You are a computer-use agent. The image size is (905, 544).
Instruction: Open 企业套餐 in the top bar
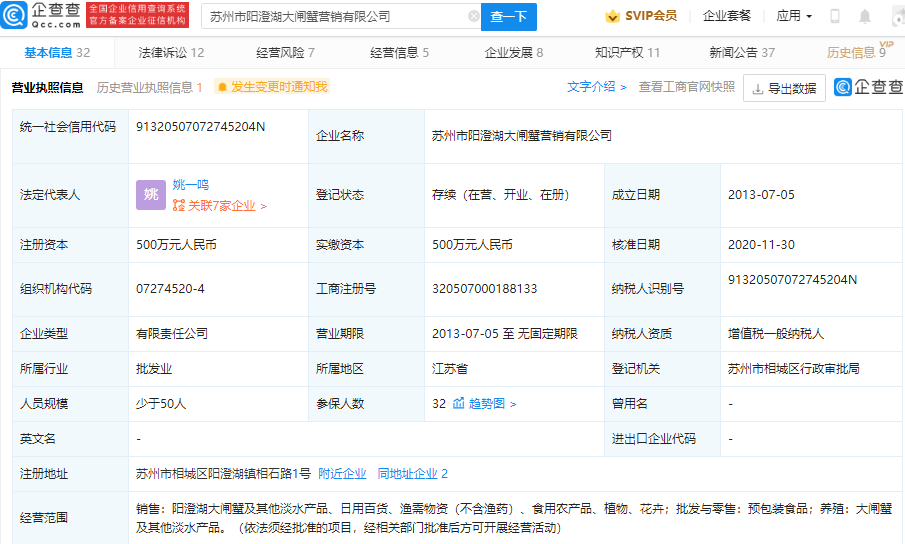(727, 16)
